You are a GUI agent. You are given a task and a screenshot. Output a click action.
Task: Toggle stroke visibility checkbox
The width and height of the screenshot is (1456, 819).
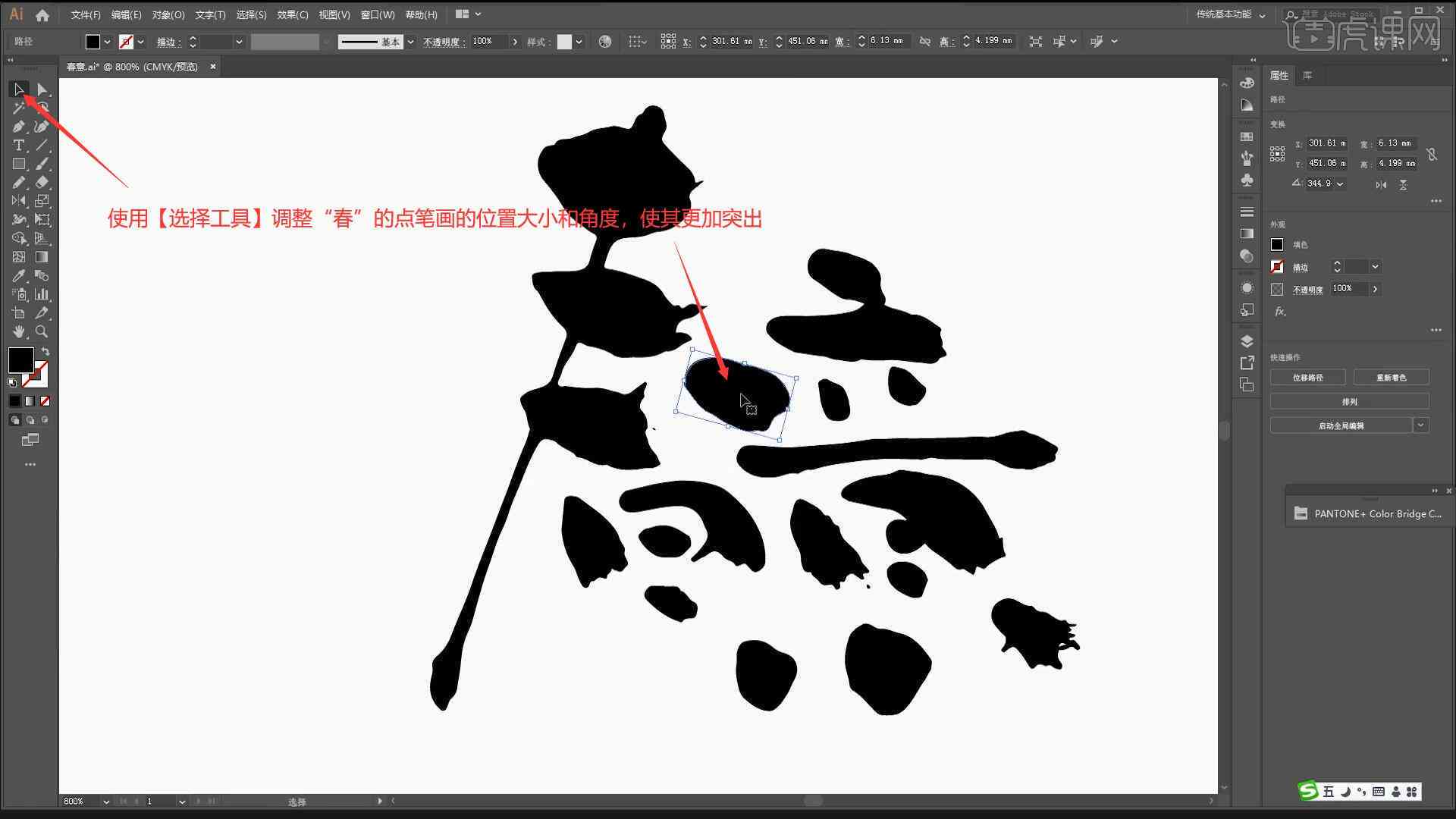tap(1277, 266)
